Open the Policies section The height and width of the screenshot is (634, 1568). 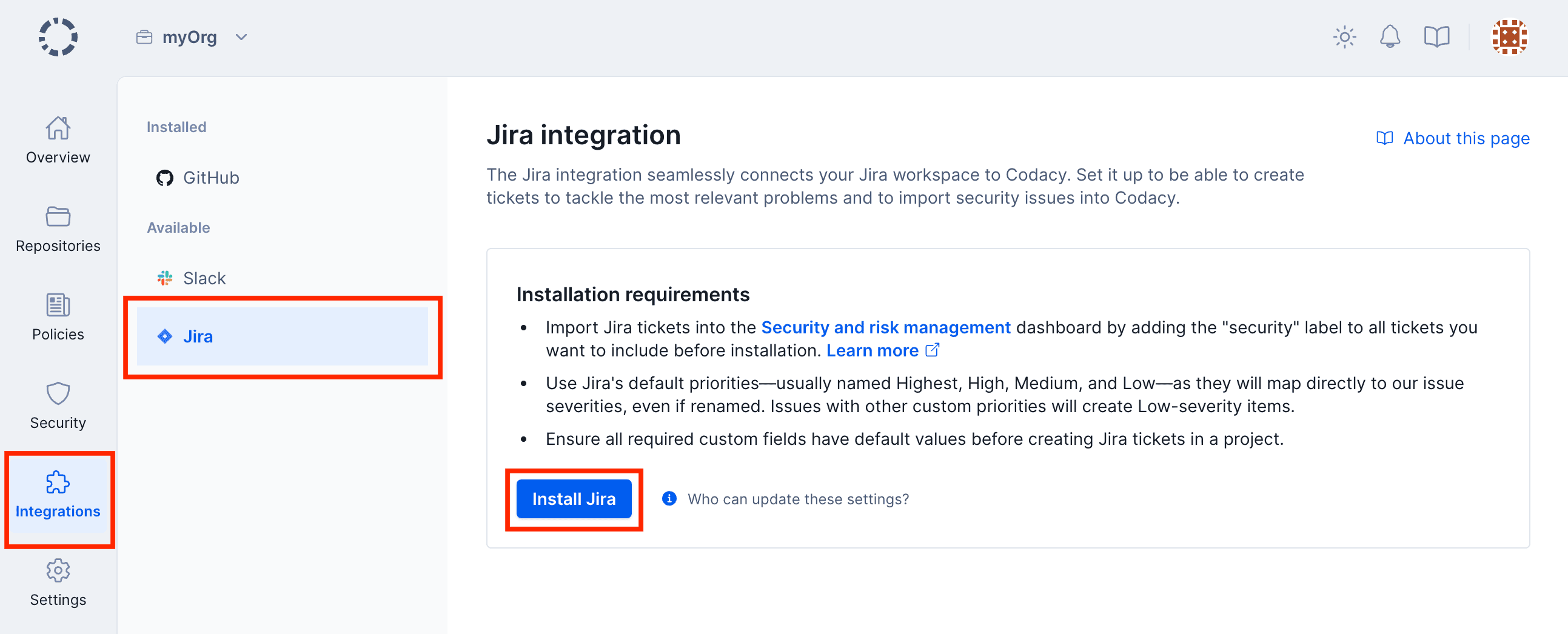(58, 318)
